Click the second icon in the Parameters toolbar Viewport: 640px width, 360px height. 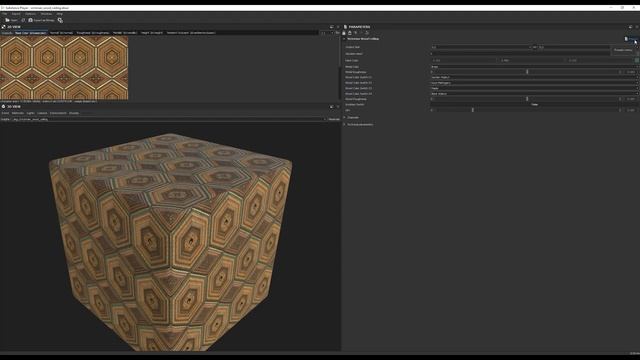click(x=350, y=33)
